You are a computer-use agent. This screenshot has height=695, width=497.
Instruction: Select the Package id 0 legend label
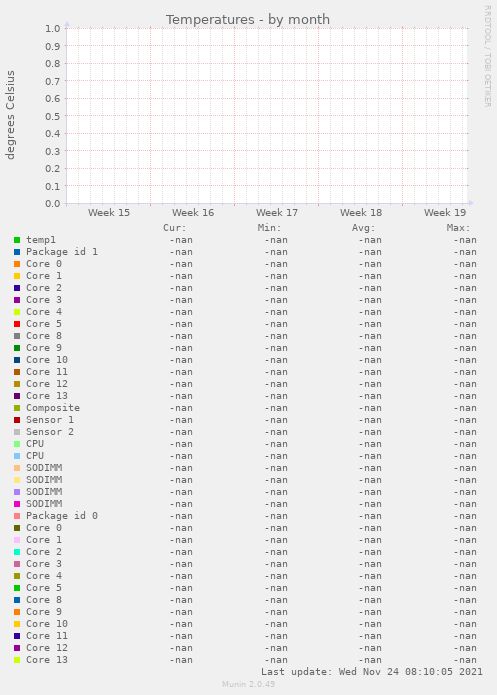tap(62, 516)
